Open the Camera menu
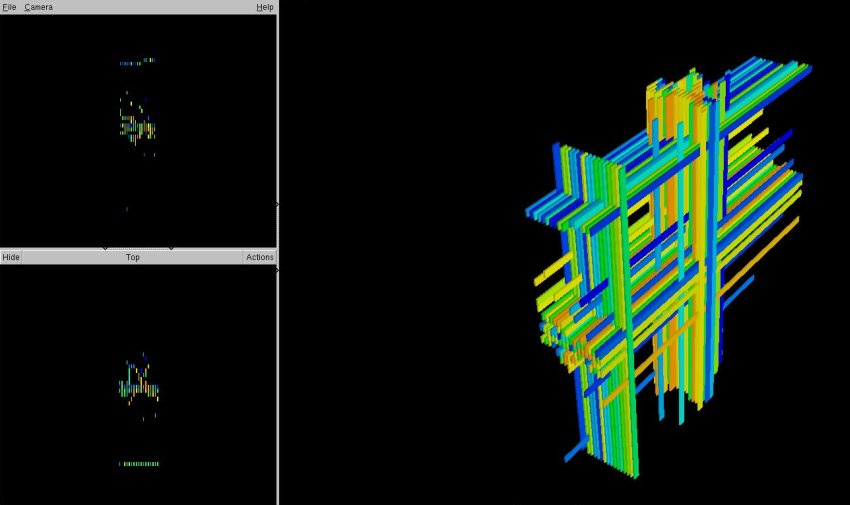 tap(39, 7)
